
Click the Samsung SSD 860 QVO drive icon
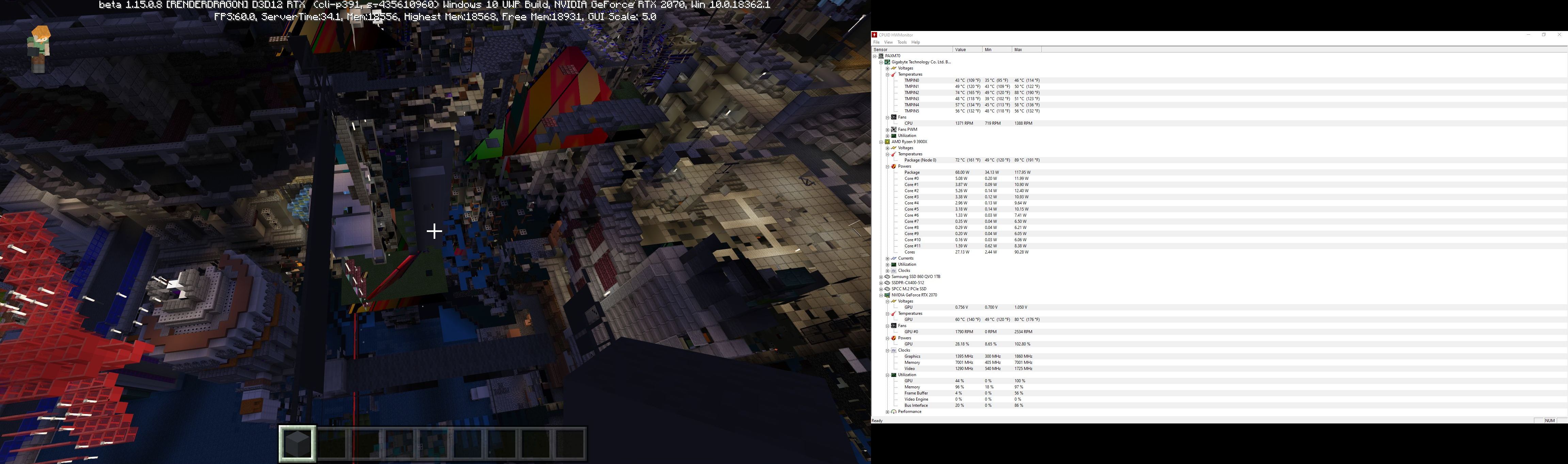point(888,277)
